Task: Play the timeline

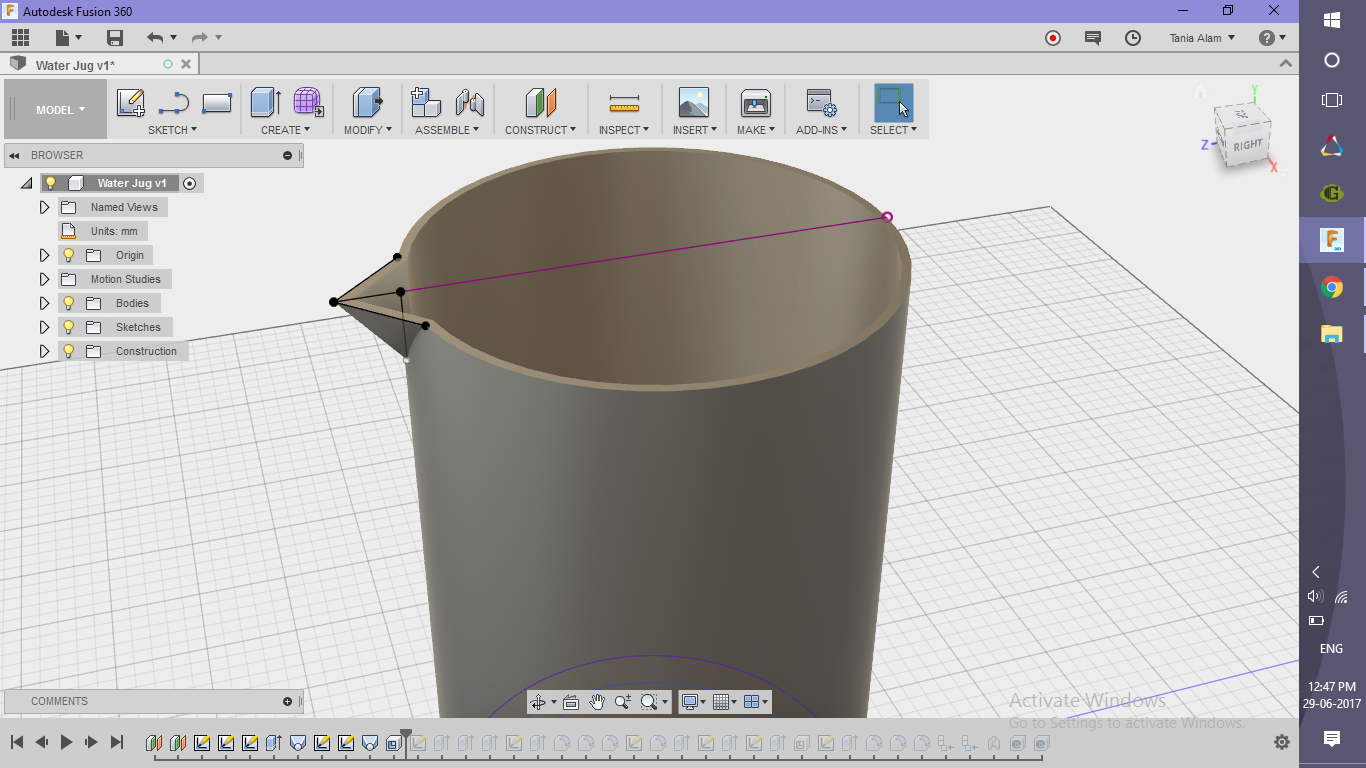Action: 67,742
